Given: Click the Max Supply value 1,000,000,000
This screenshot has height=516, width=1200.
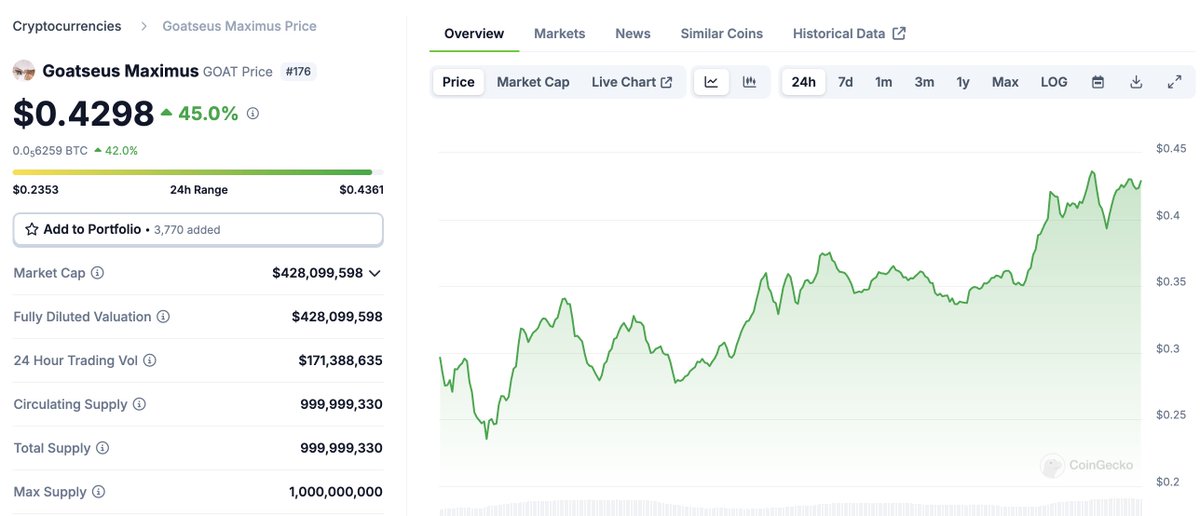Looking at the screenshot, I should pyautogui.click(x=336, y=492).
